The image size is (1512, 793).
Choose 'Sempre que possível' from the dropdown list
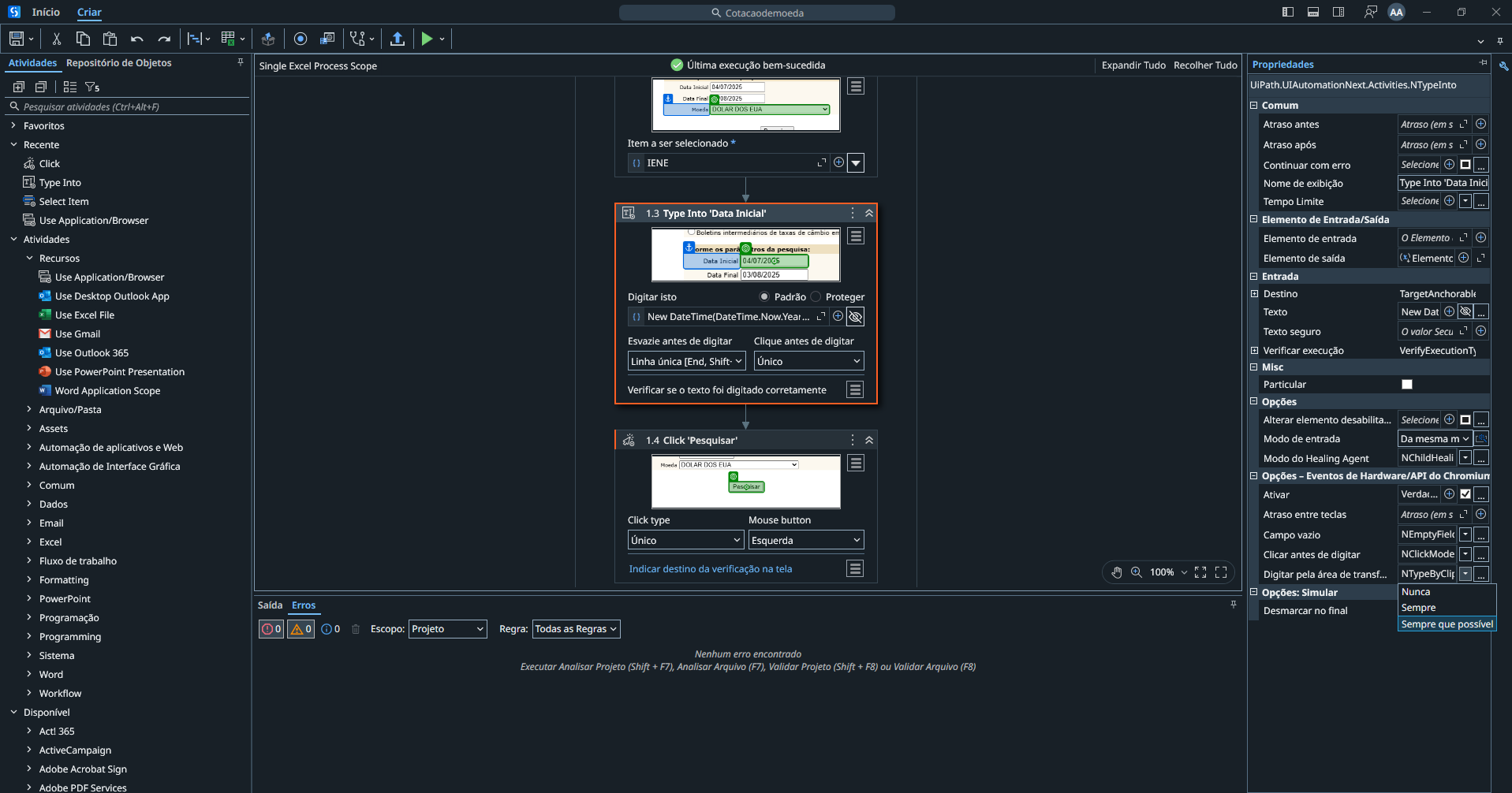[1447, 624]
